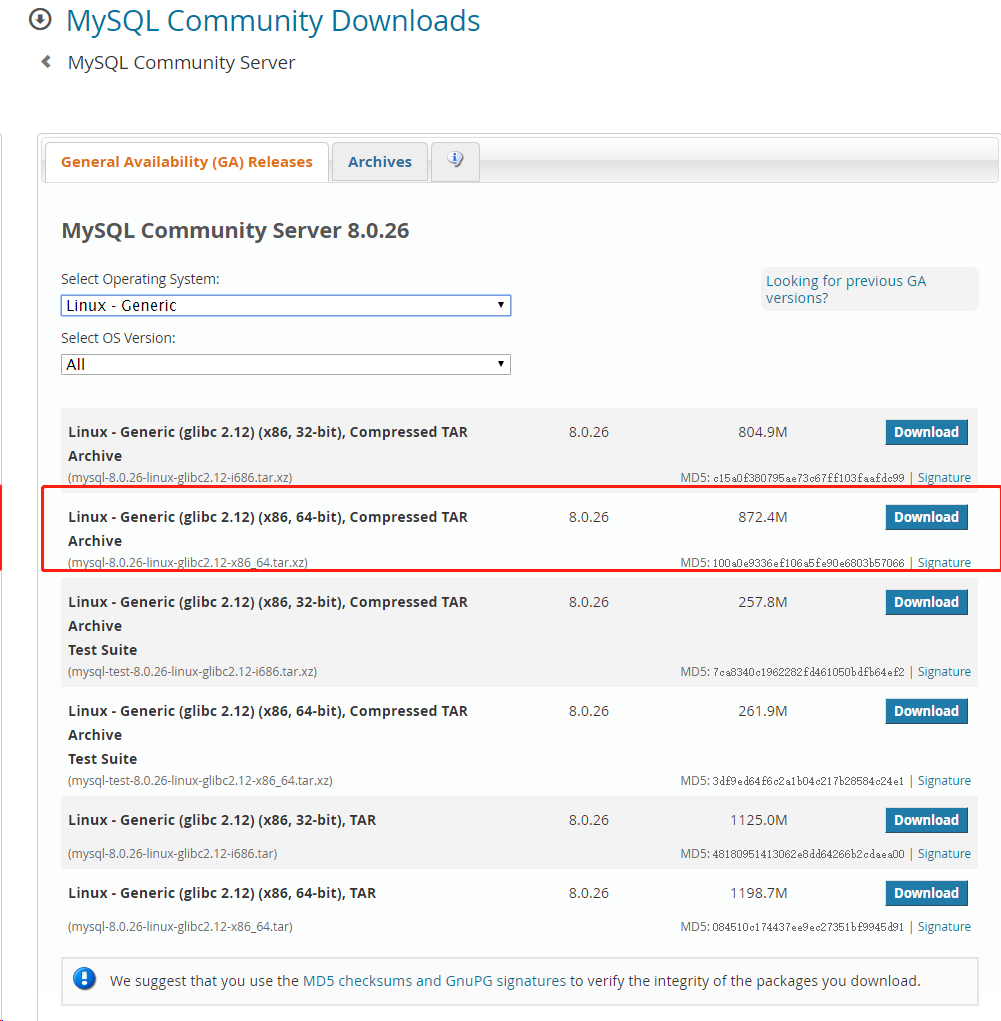Click filename (mysql-8.0.26-linux-glibc2.12-i686.tar)
This screenshot has height=1021, width=1001.
click(173, 853)
